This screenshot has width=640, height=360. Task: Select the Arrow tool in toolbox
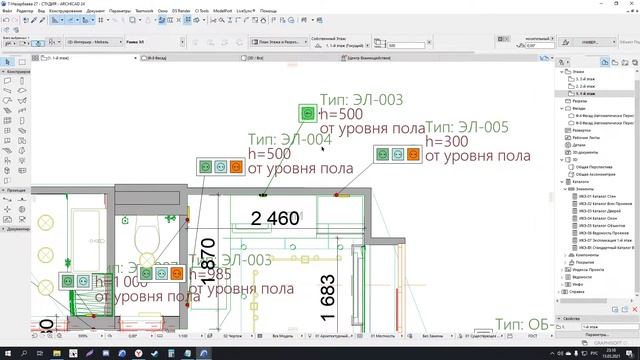tap(7, 62)
